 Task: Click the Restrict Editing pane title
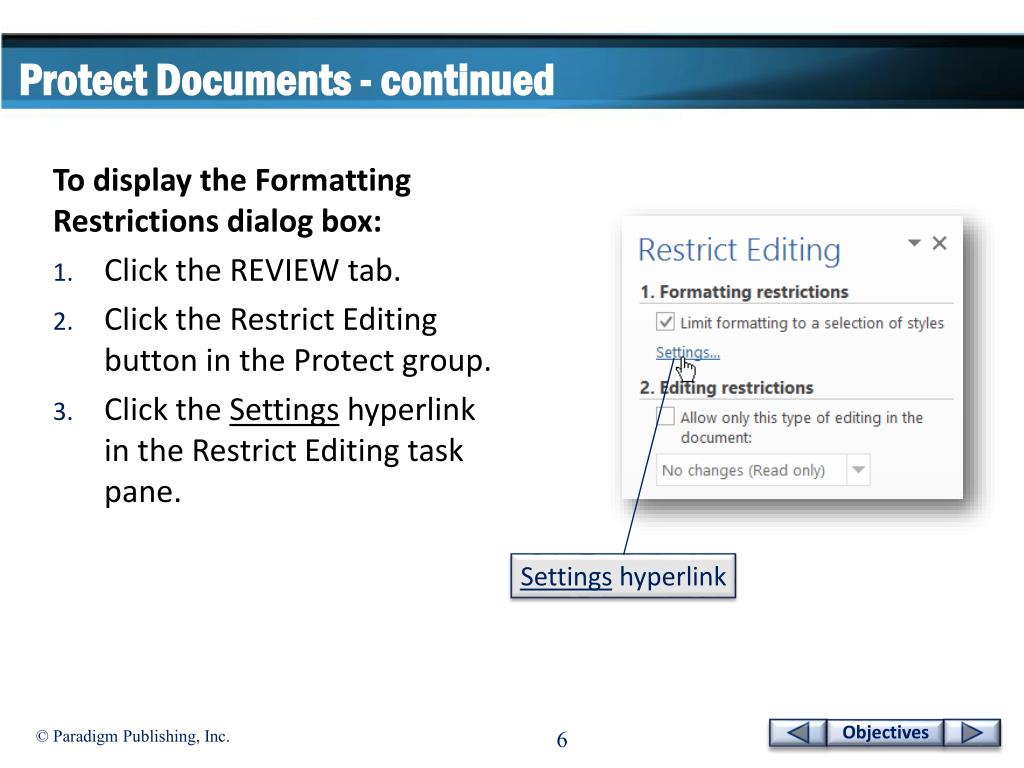[739, 250]
